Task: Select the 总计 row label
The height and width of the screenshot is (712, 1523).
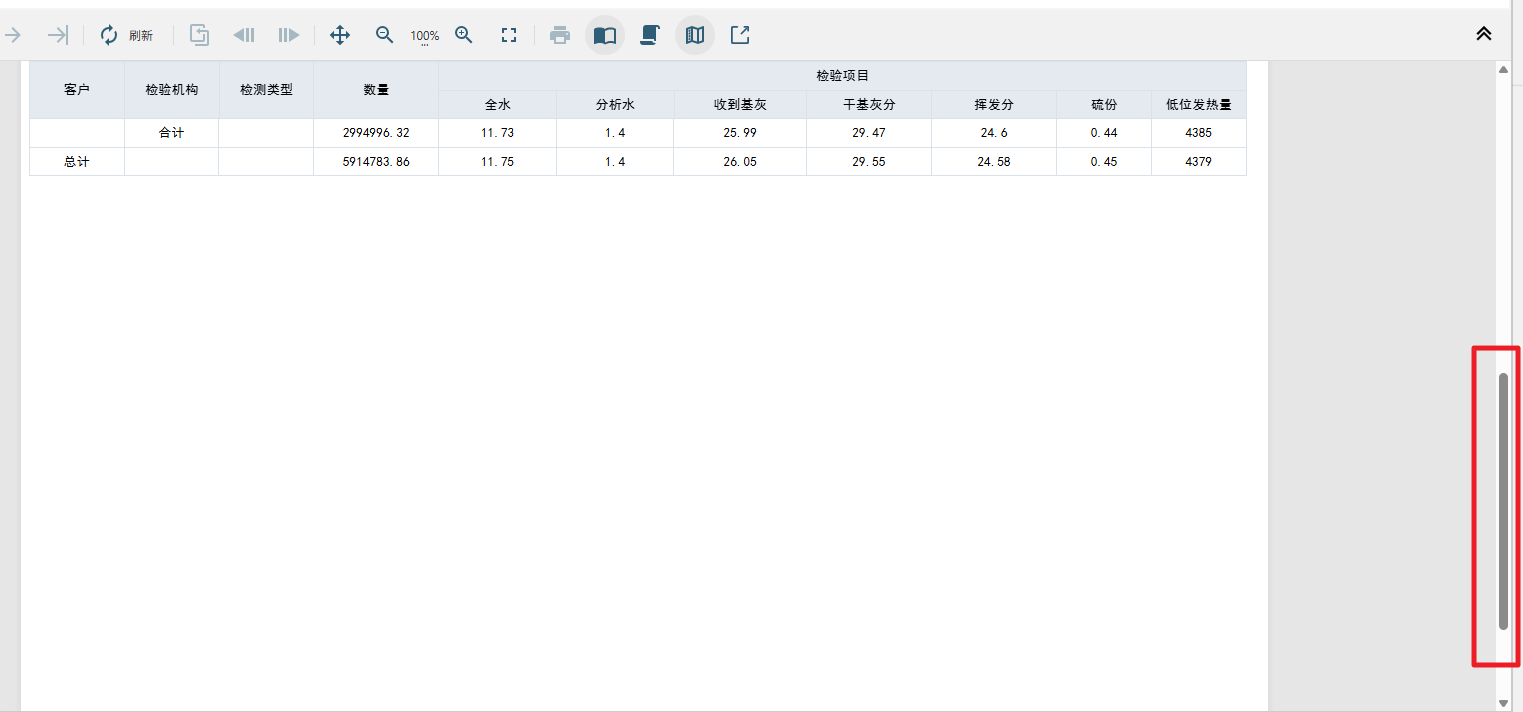Action: pyautogui.click(x=77, y=162)
